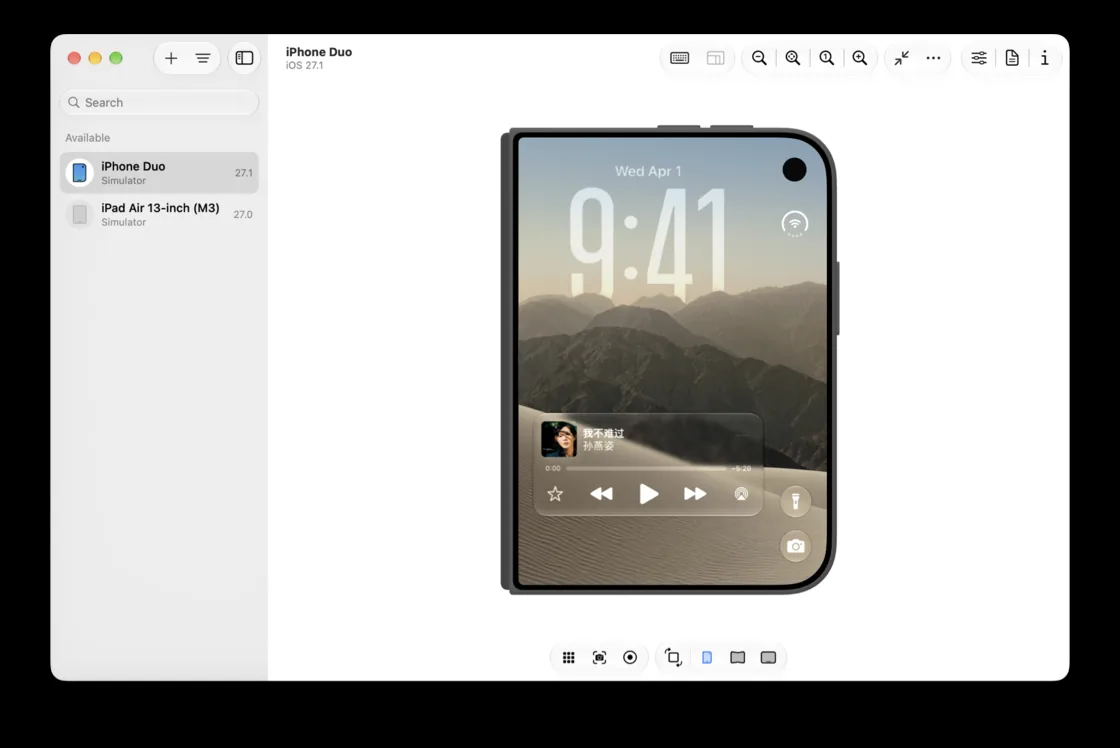Click the document icon in the toolbar
Viewport: 1120px width, 748px height.
click(x=1012, y=58)
